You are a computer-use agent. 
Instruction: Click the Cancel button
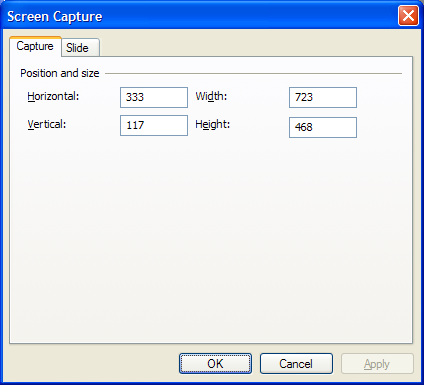[x=296, y=363]
